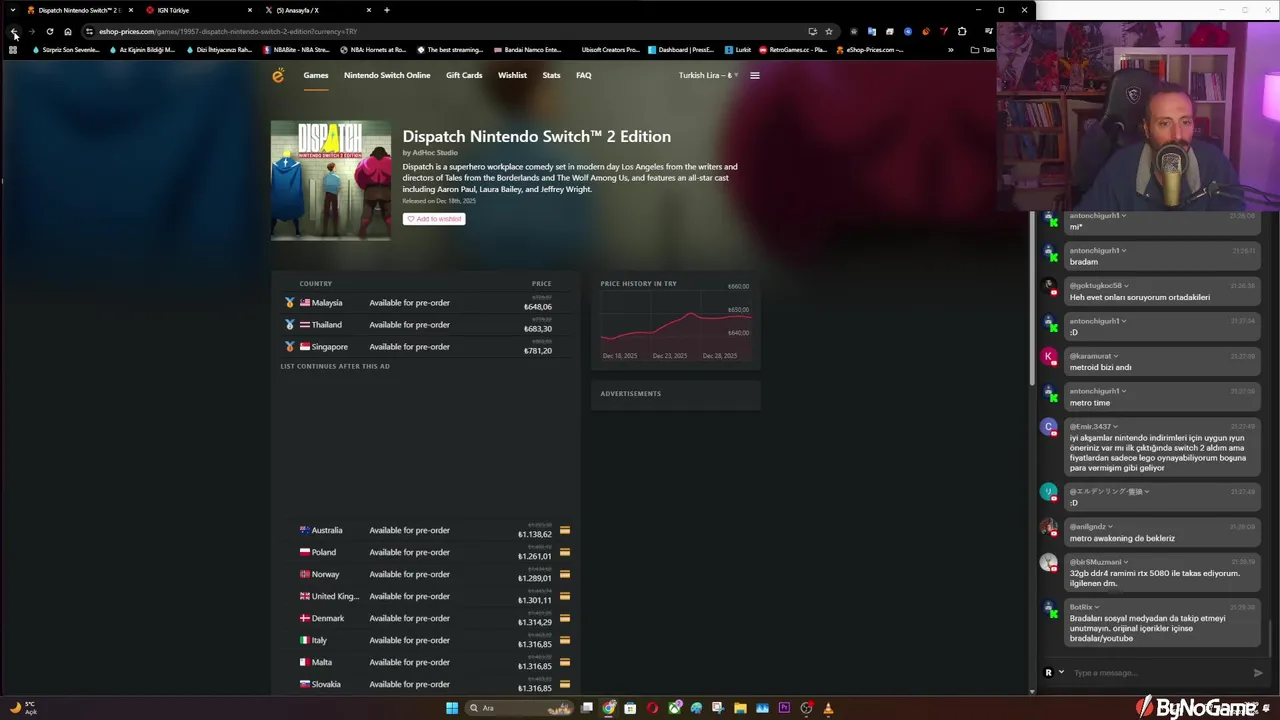Open the Chrome tab search dropdown

pyautogui.click(x=12, y=10)
